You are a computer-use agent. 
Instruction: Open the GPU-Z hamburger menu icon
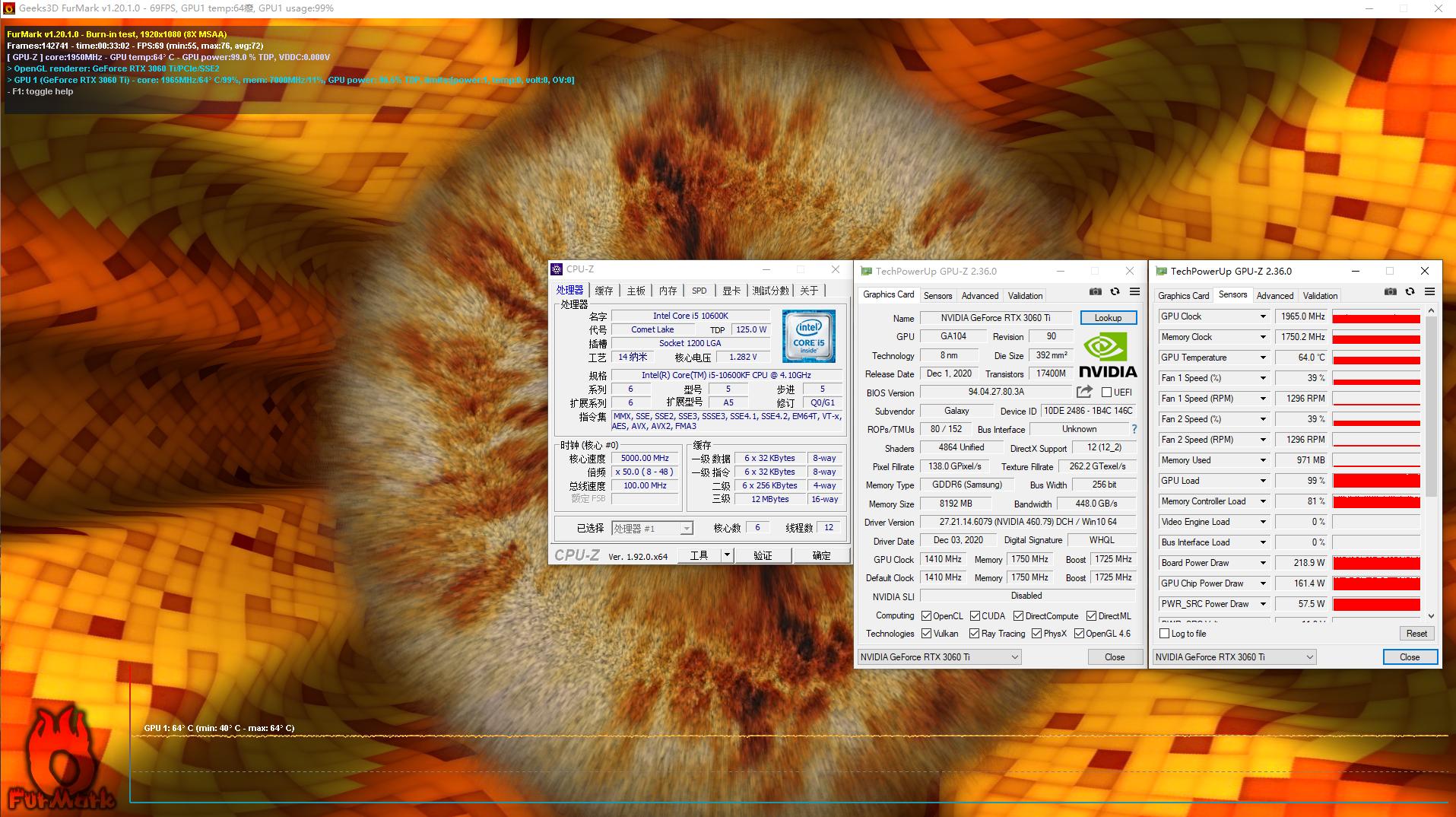pyautogui.click(x=1134, y=291)
